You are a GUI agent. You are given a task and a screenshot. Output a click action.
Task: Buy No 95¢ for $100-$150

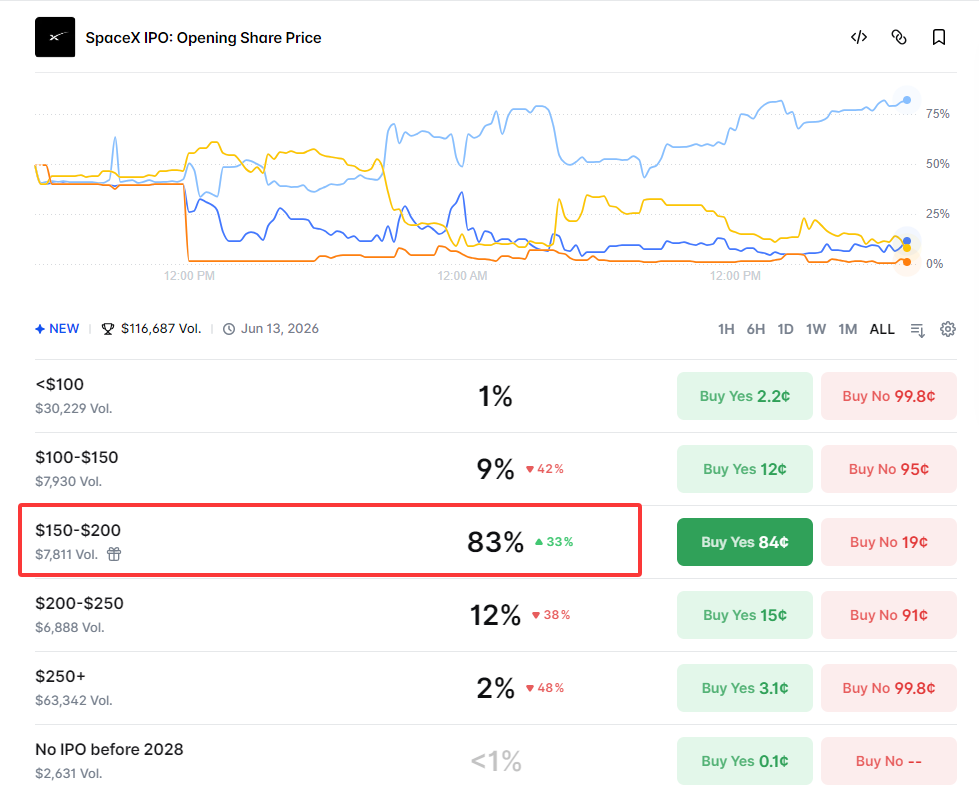click(x=888, y=469)
